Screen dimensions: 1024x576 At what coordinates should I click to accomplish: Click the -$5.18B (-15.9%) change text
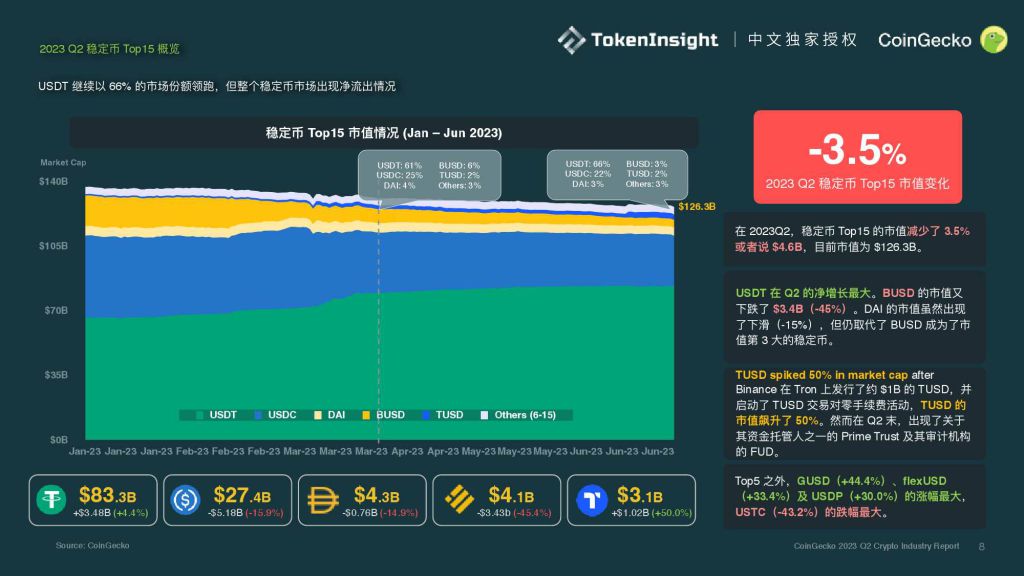coord(246,513)
